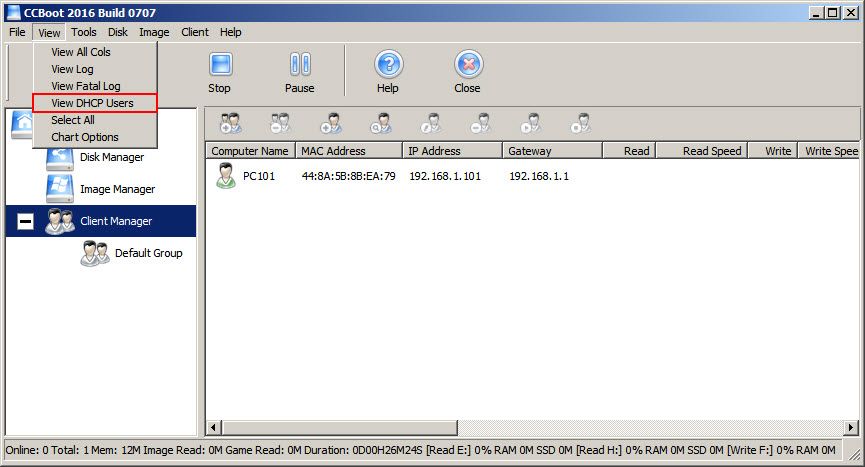865x467 pixels.
Task: Choose Select All menu entry
Action: [x=95, y=120]
